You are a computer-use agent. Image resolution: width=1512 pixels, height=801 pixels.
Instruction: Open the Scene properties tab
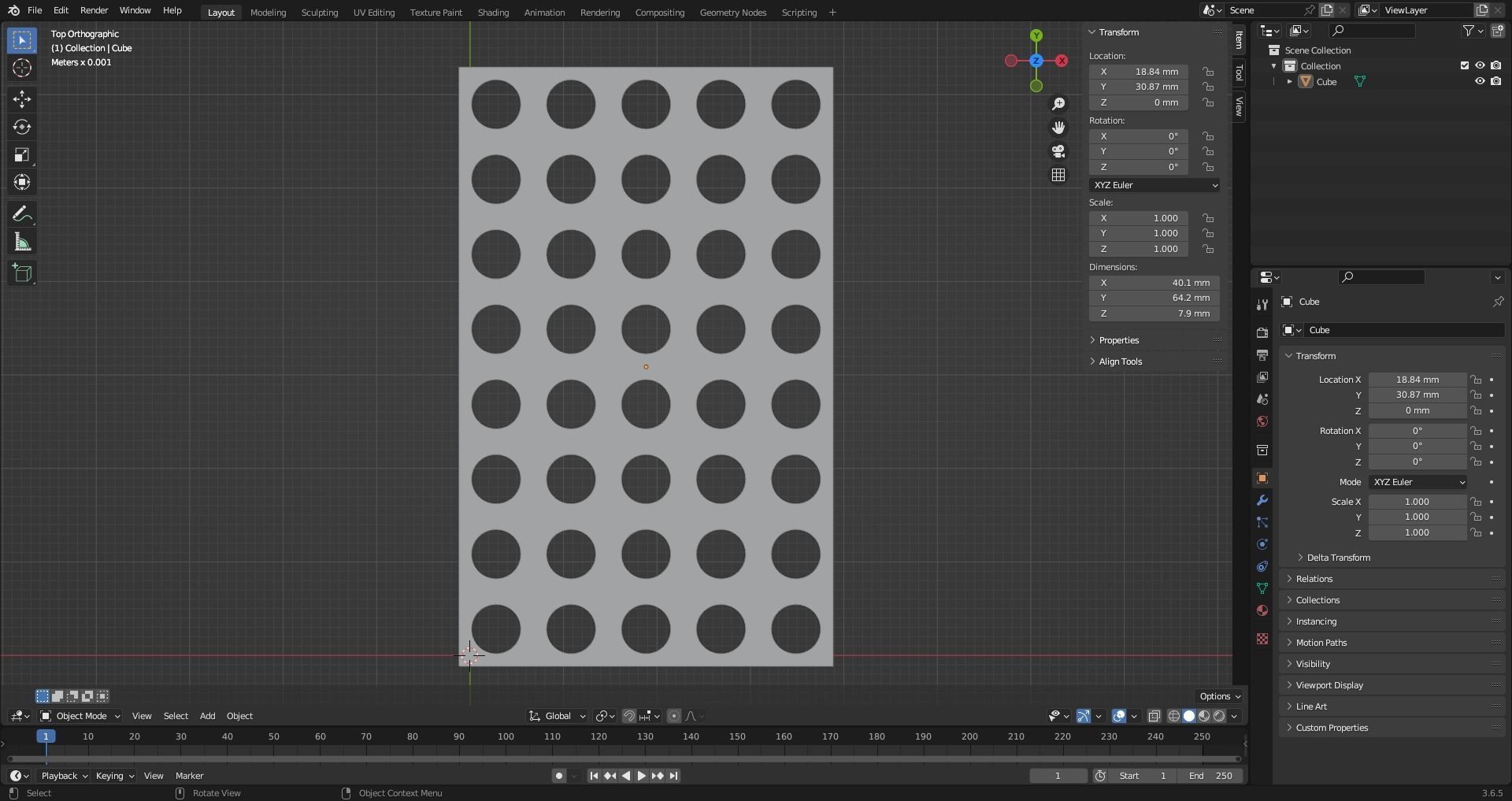[1262, 399]
